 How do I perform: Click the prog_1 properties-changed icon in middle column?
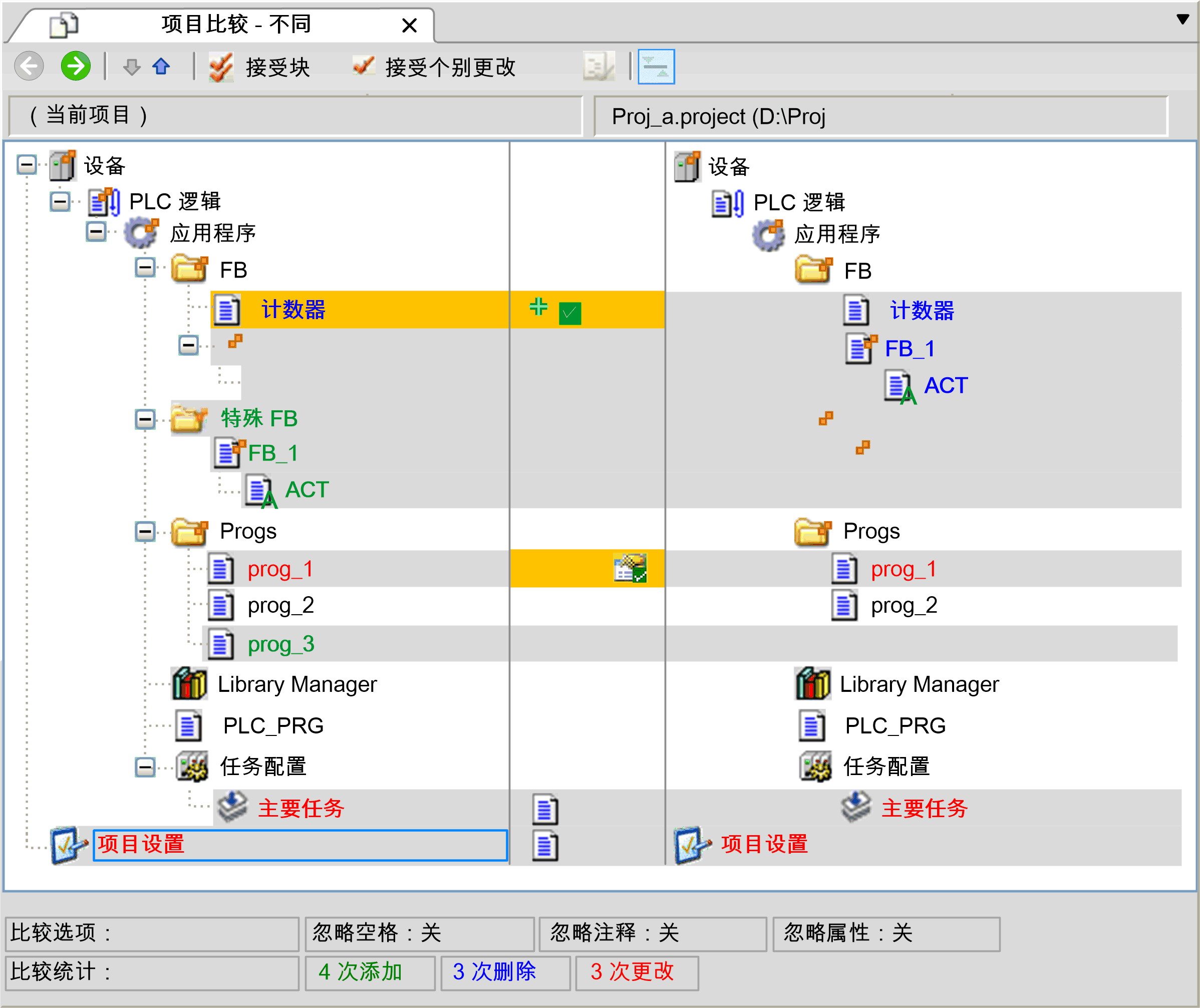pos(630,568)
